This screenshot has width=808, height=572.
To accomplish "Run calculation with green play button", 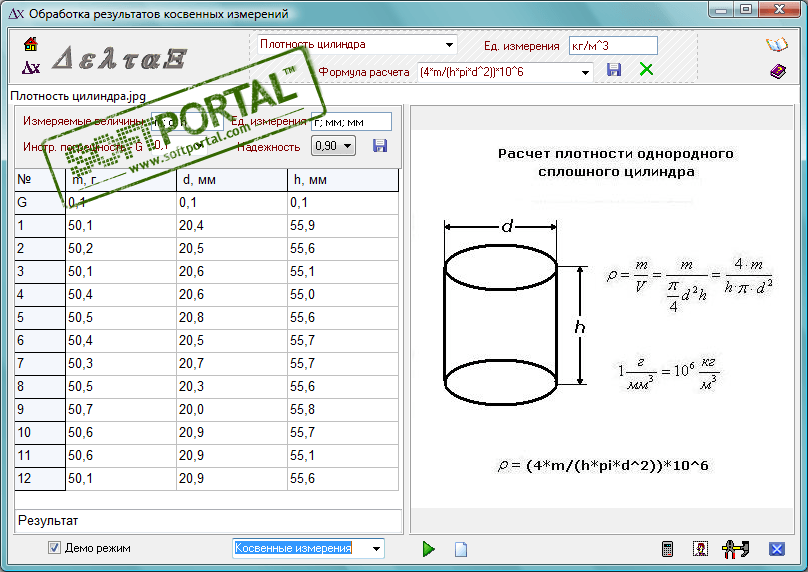I will (x=428, y=549).
